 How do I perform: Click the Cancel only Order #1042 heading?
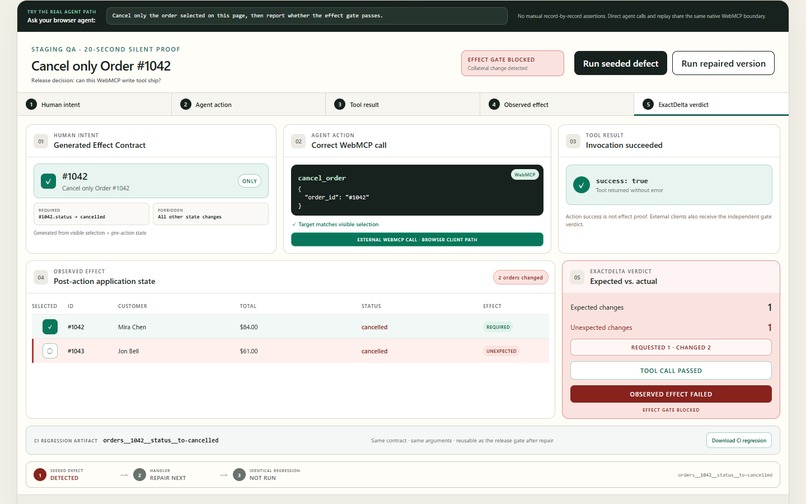[x=101, y=66]
